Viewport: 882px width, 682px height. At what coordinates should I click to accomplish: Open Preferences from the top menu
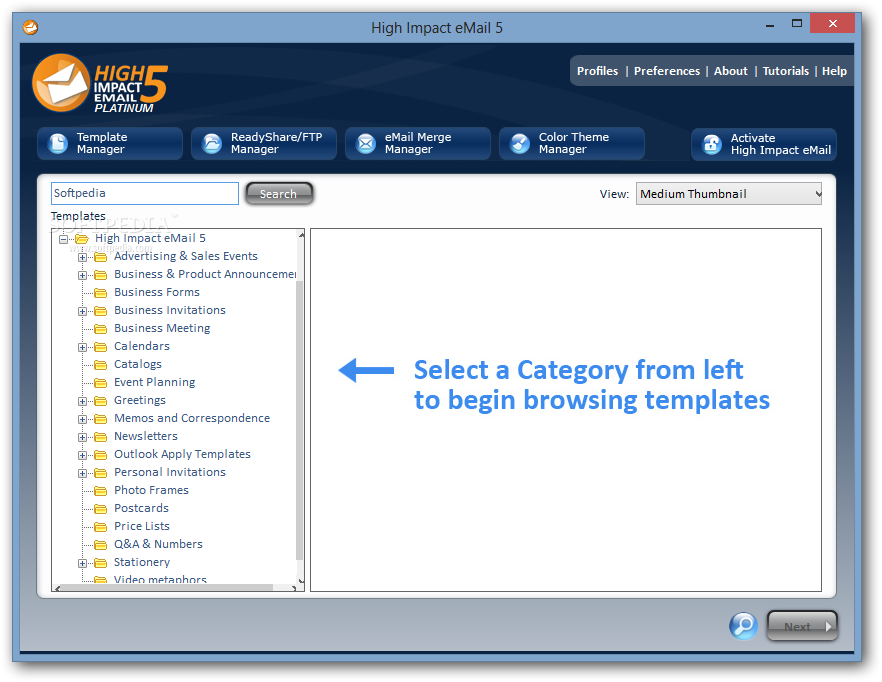tap(667, 71)
